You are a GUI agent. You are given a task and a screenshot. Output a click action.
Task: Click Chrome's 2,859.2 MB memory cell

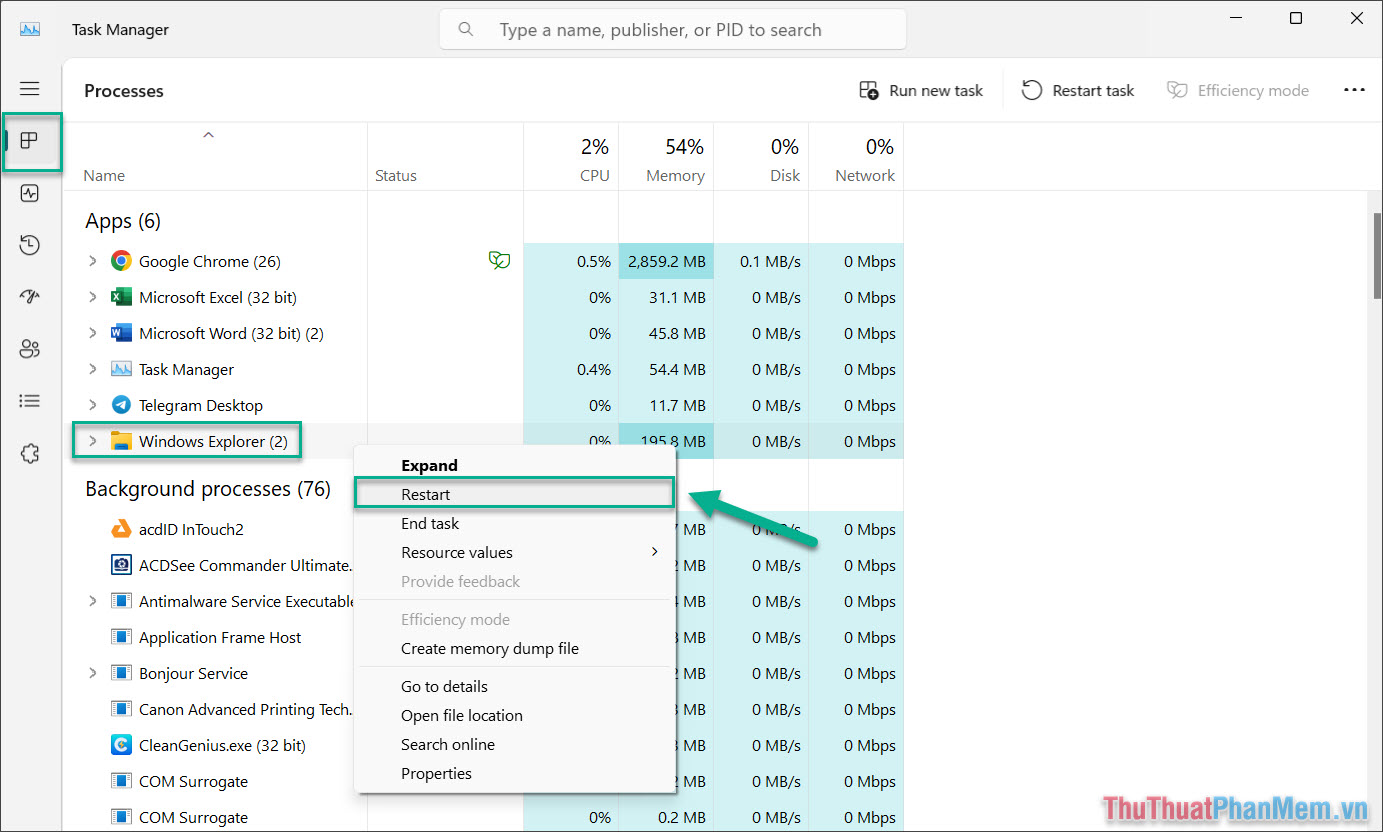click(x=666, y=261)
